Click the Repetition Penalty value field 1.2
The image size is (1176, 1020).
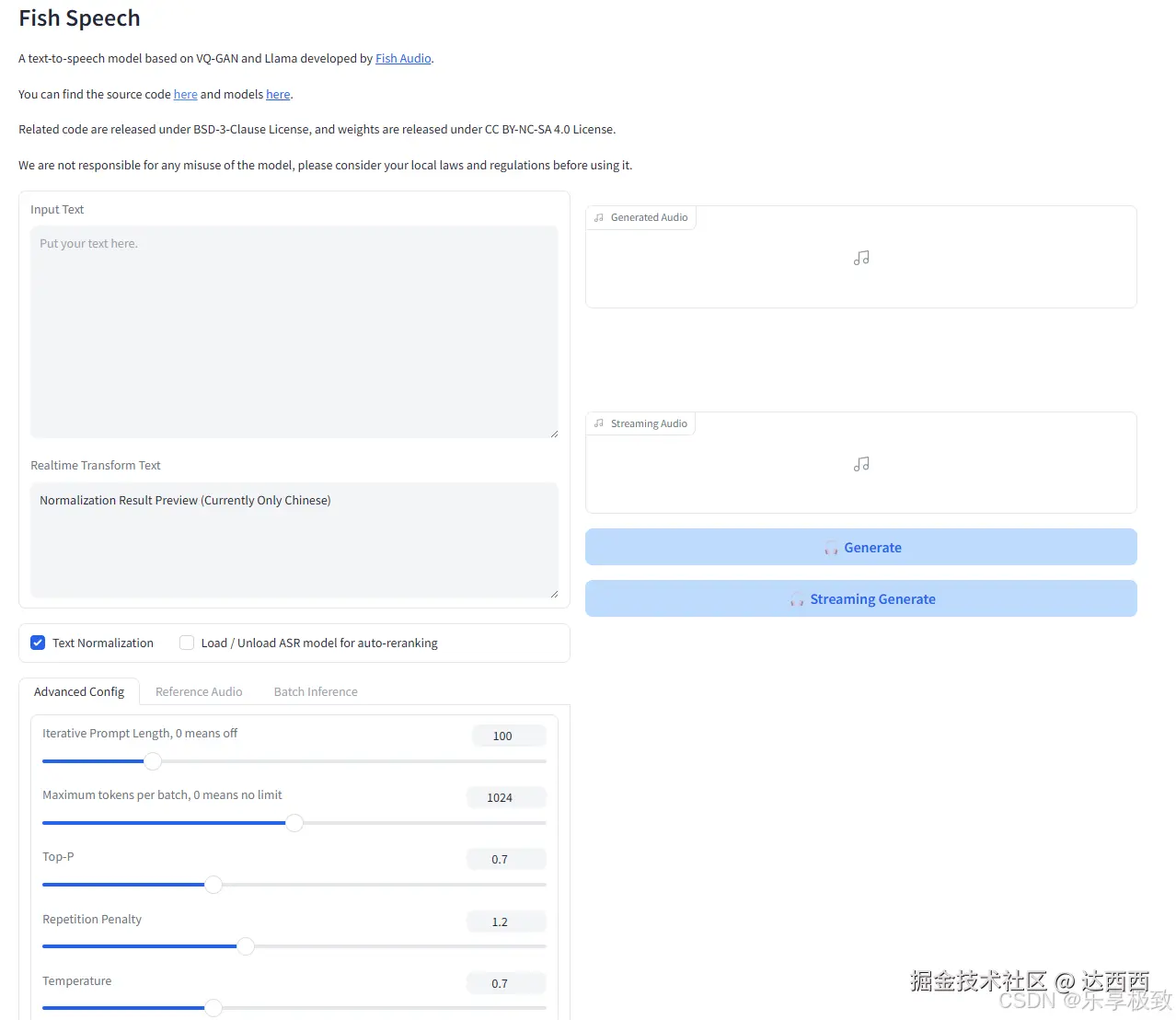(506, 921)
